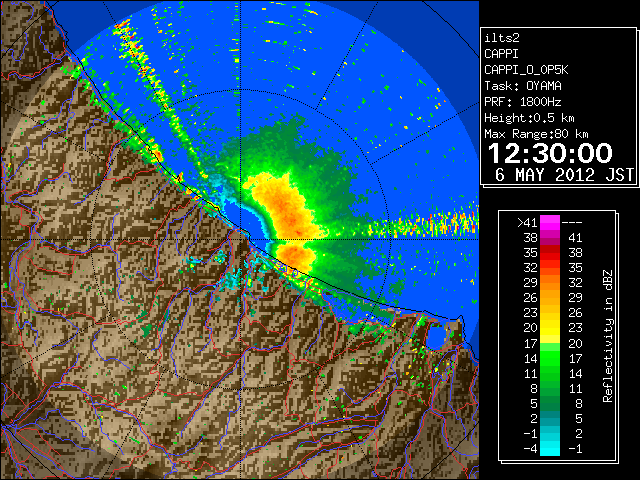The height and width of the screenshot is (480, 640).
Task: Click the '6 MAY 2012 JST' date
Action: [564, 175]
